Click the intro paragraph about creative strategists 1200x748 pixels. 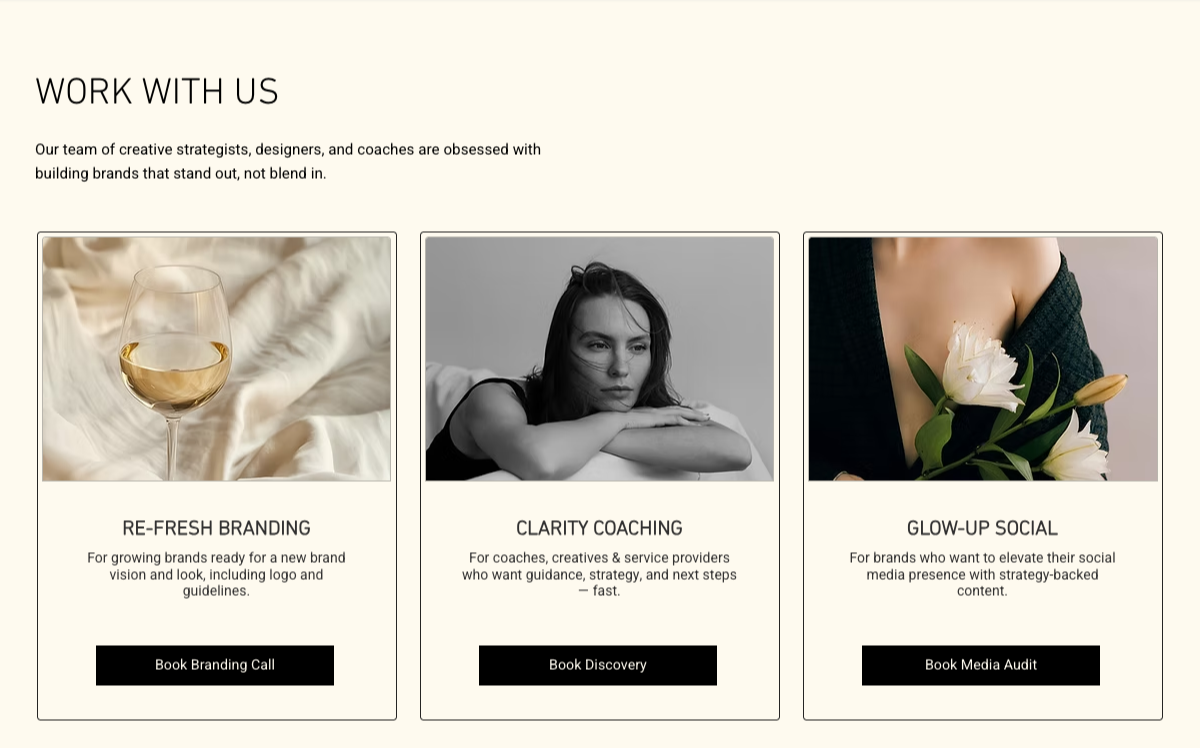point(288,161)
